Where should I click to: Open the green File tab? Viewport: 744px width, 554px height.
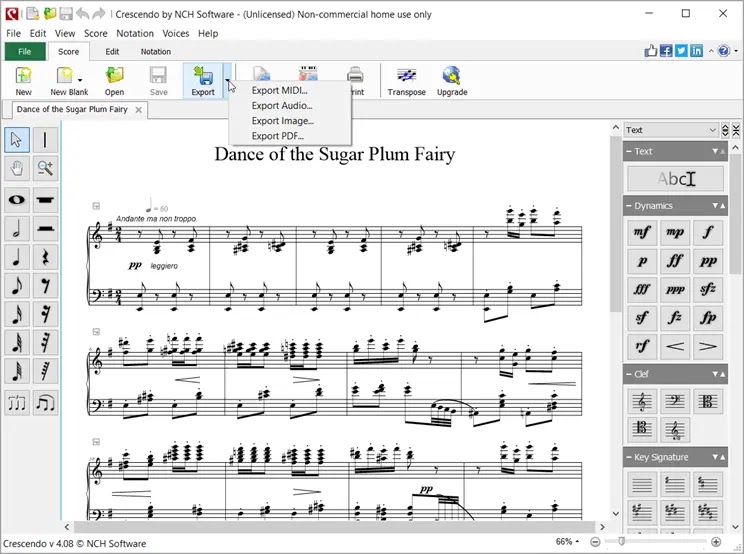[x=25, y=51]
